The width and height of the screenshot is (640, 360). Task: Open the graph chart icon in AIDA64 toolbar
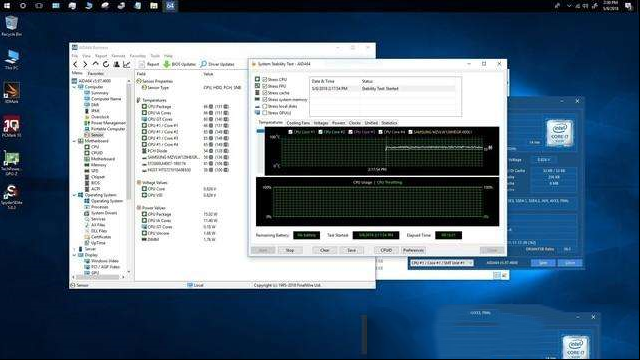(127, 64)
